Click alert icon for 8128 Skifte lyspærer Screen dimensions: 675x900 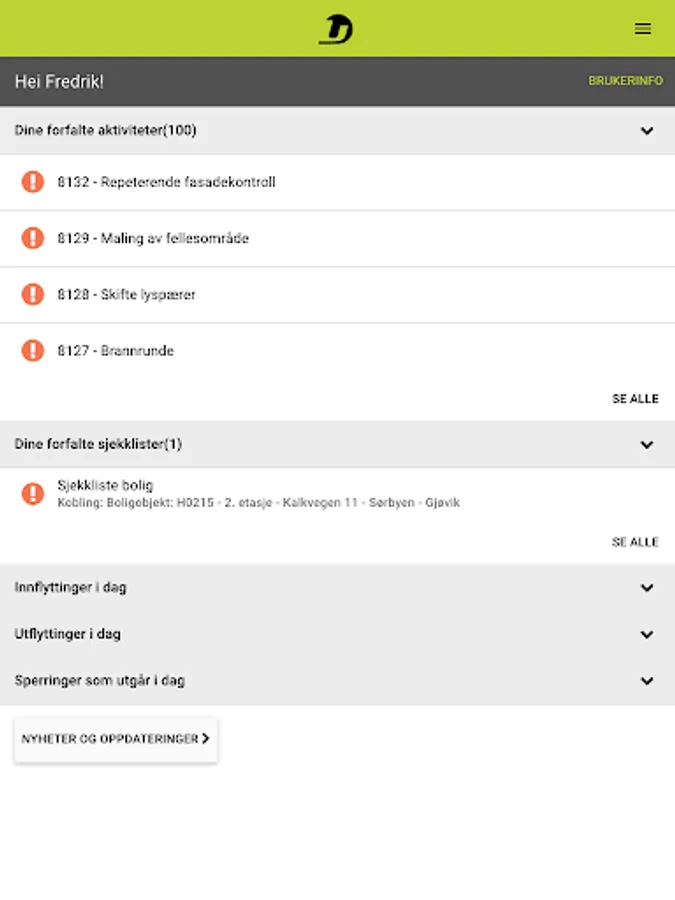click(x=33, y=294)
